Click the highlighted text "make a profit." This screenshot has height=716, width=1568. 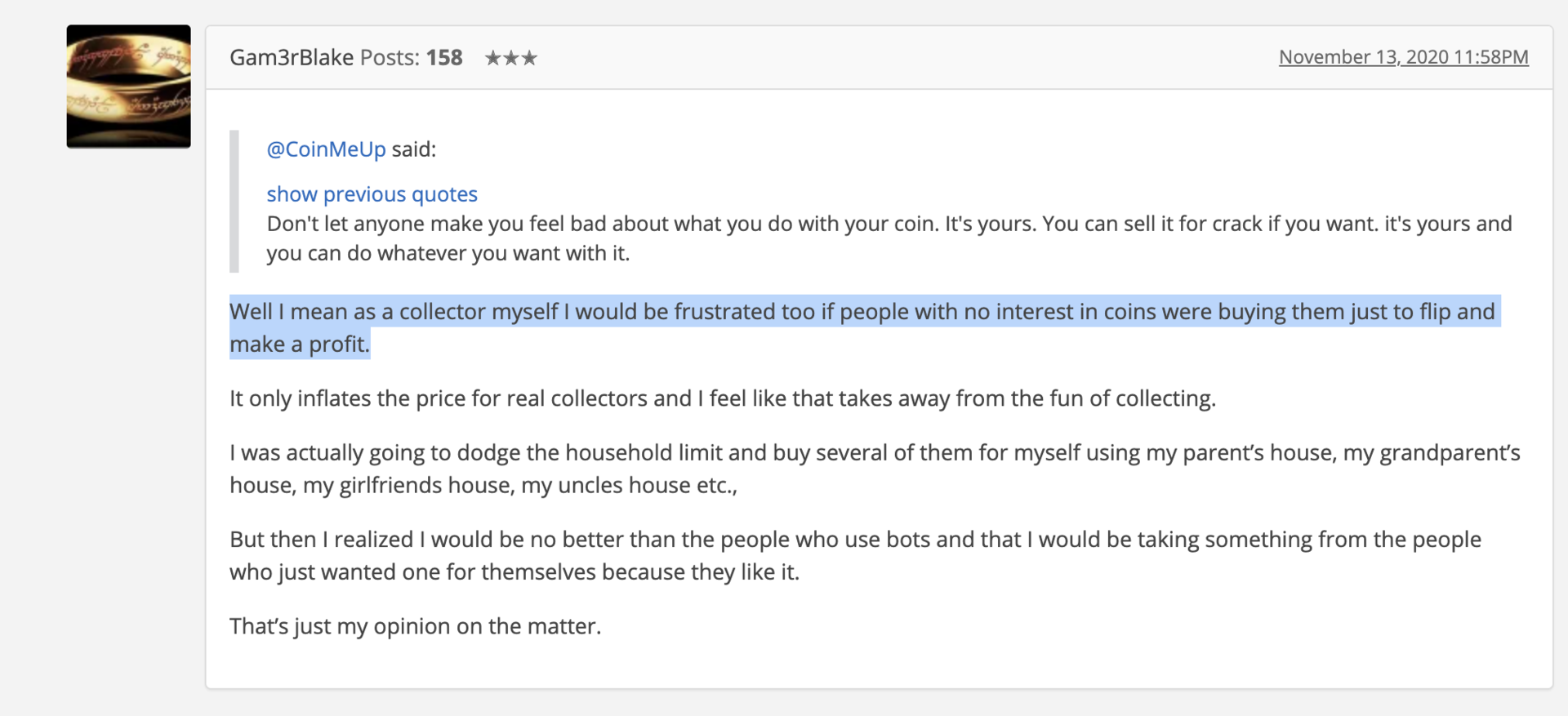(300, 345)
